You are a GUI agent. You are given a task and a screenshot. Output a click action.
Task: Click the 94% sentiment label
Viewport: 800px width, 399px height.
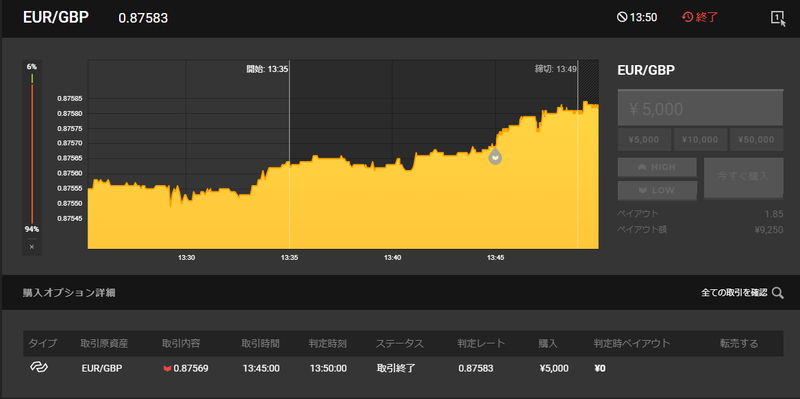click(32, 229)
